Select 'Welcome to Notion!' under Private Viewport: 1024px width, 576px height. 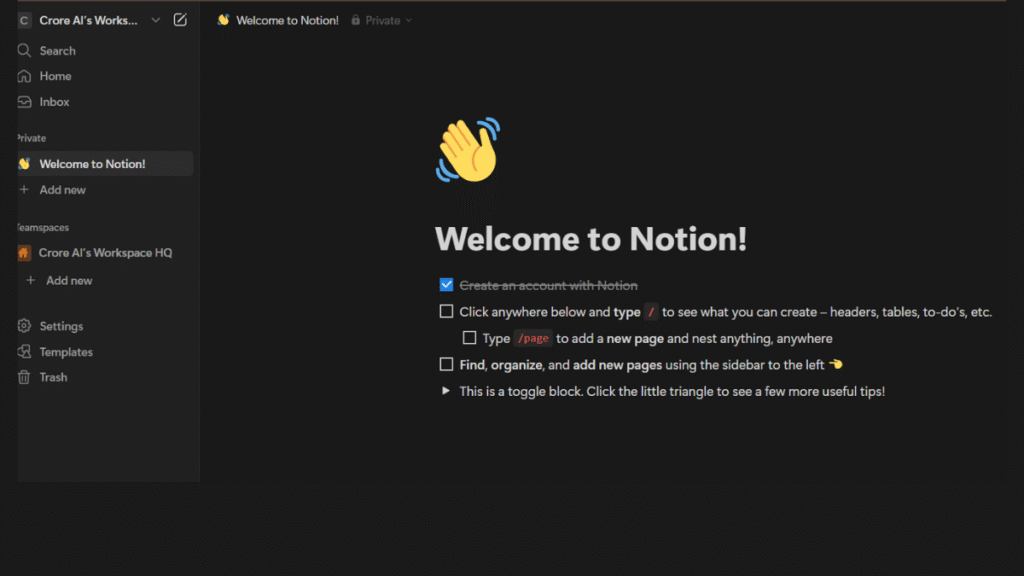click(95, 163)
